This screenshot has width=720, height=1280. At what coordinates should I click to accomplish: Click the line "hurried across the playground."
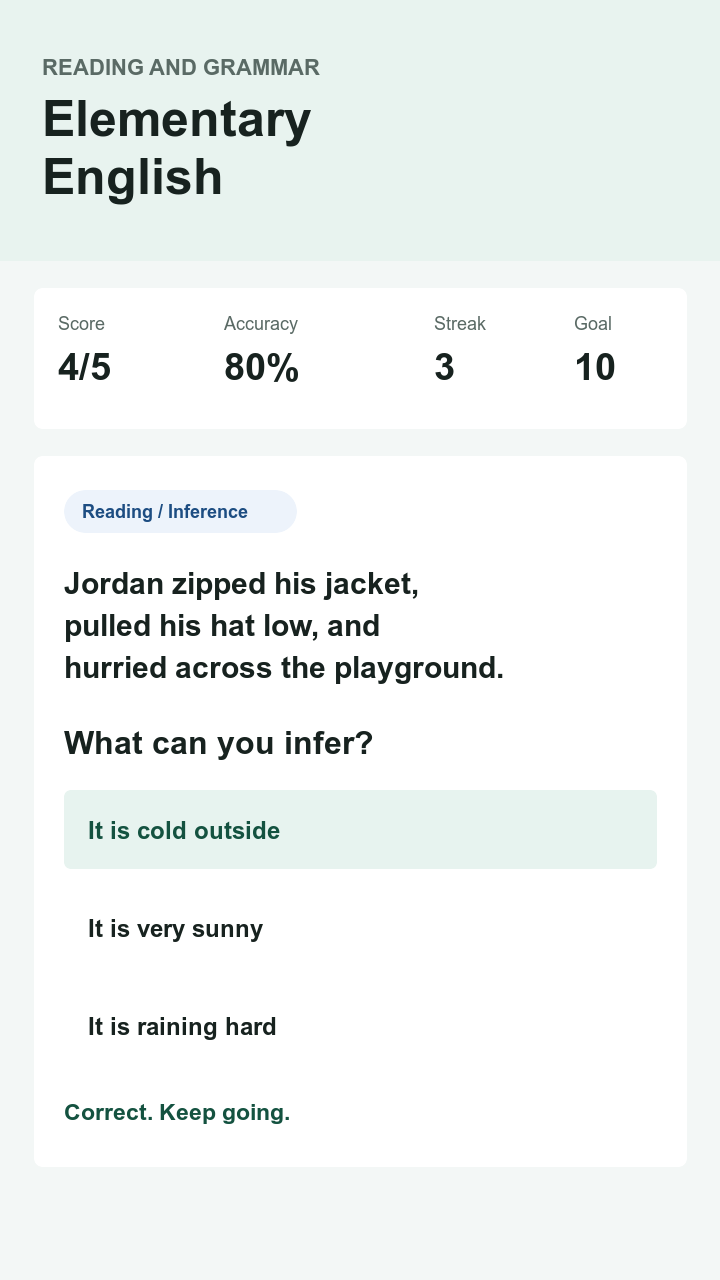pos(284,667)
